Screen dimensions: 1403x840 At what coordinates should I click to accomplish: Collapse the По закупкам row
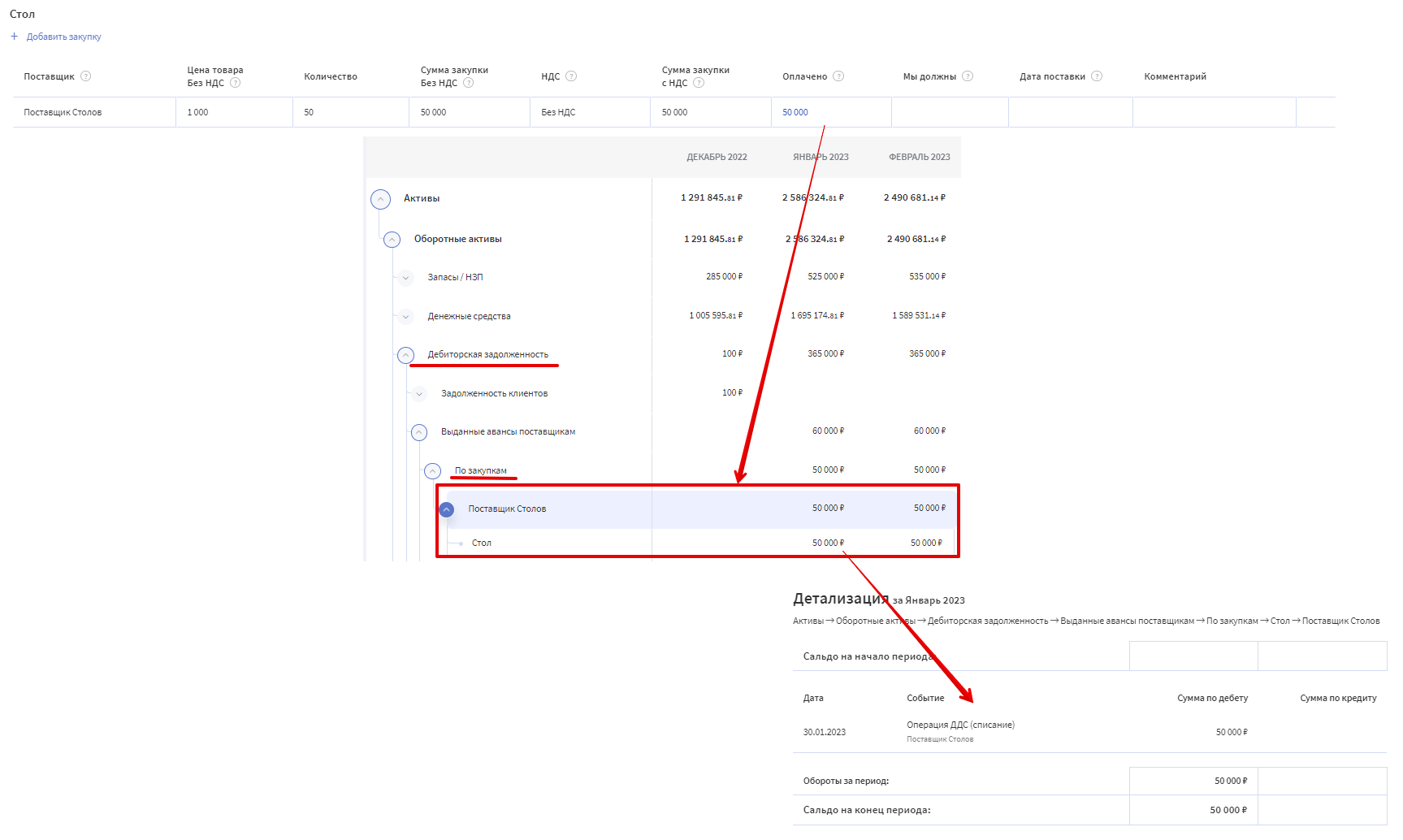coord(433,471)
